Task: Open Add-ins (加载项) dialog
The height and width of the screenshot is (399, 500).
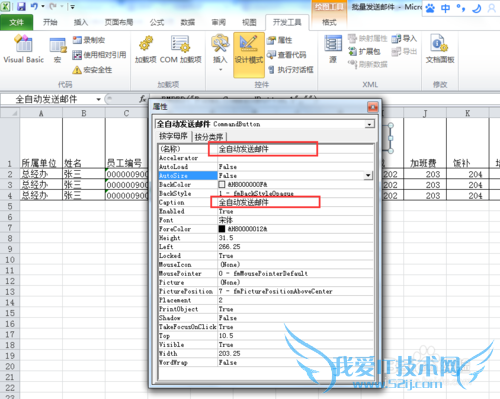Action: pyautogui.click(x=146, y=49)
